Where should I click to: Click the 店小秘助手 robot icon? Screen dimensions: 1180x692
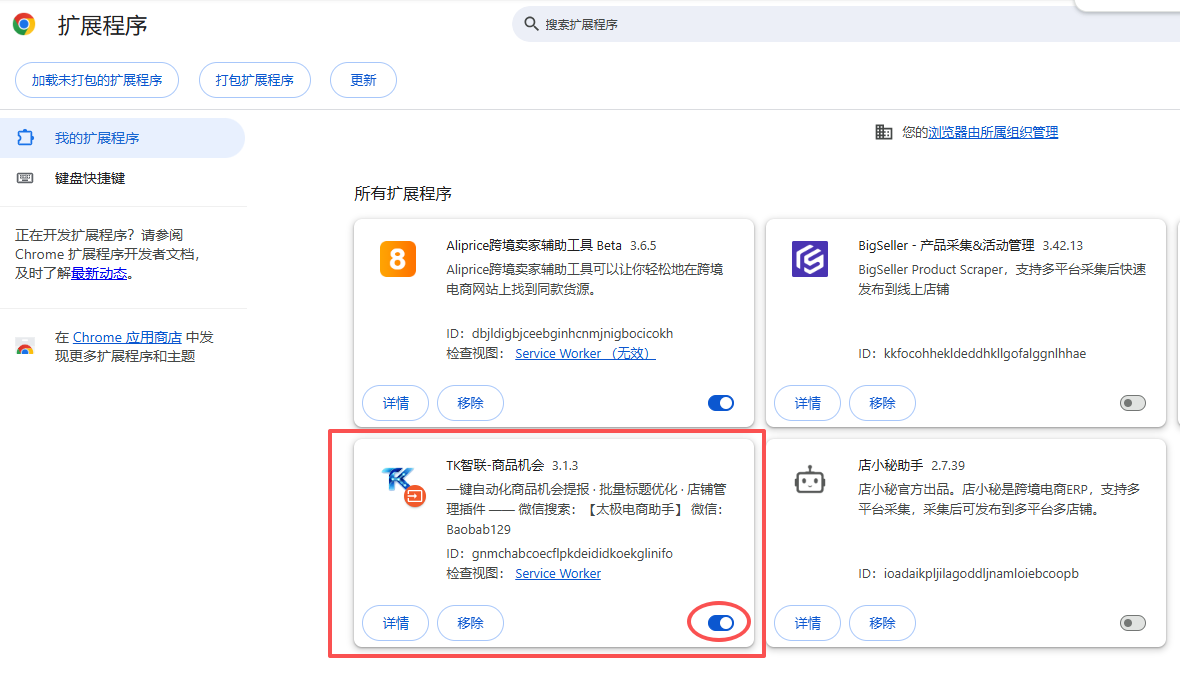[x=809, y=480]
